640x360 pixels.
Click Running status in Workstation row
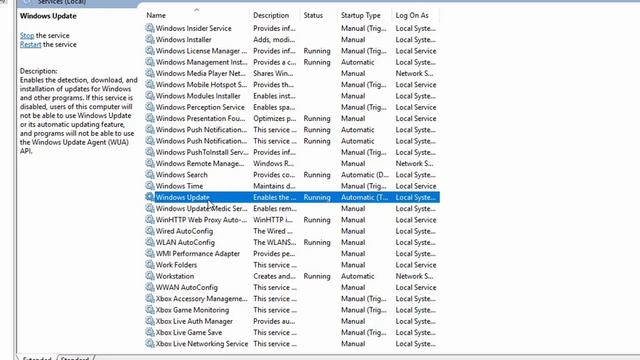317,276
